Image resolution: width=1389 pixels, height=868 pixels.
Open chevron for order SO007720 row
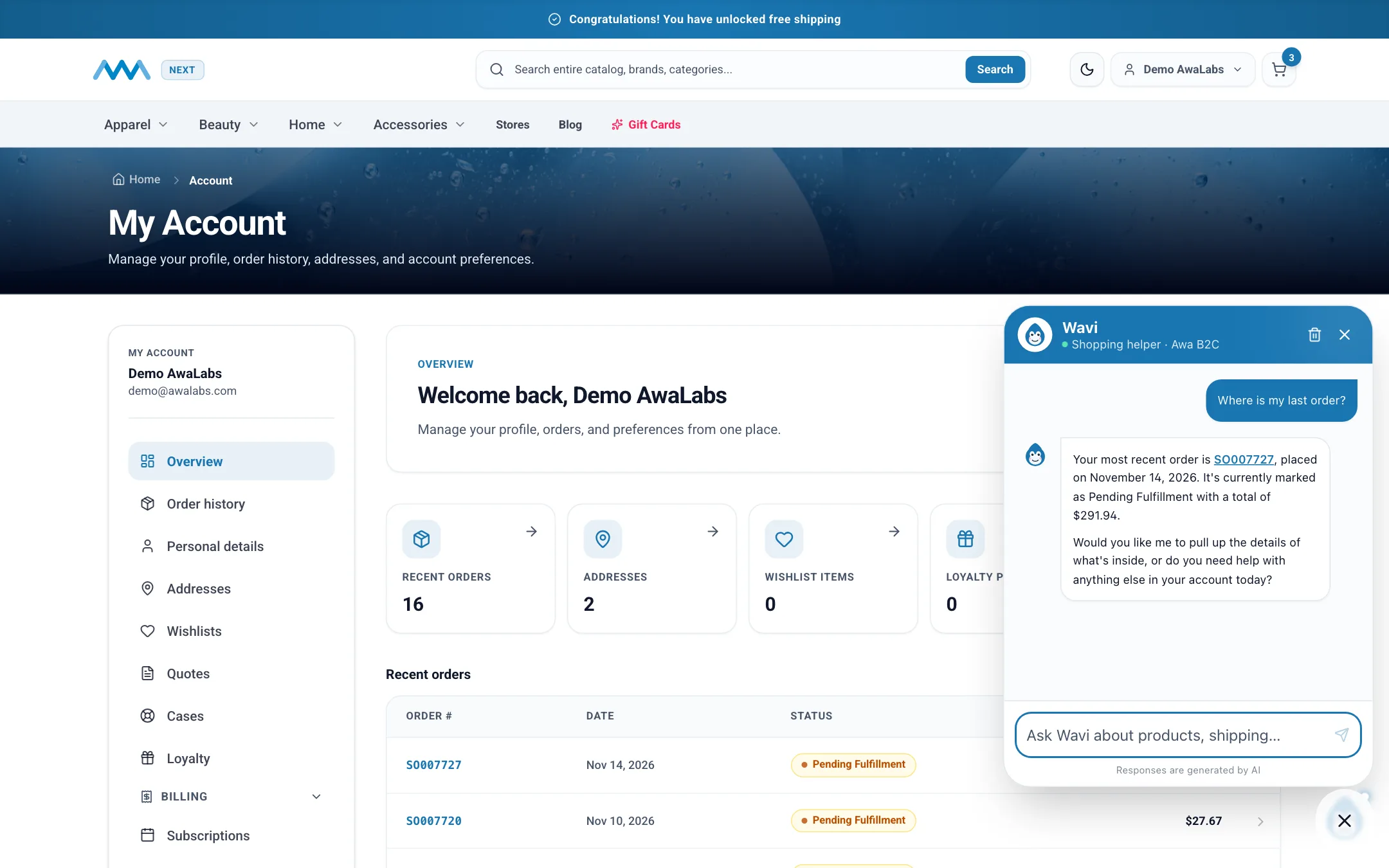pyautogui.click(x=1260, y=821)
